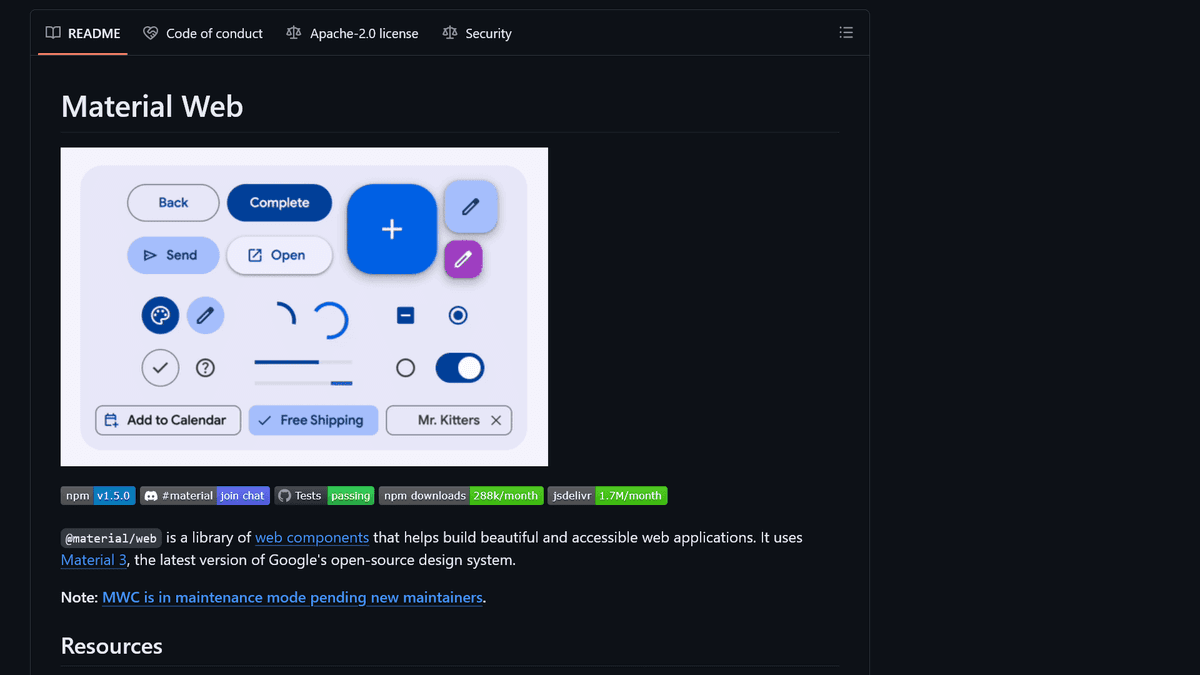Click the Discord #material join chat badge

pyautogui.click(x=205, y=495)
